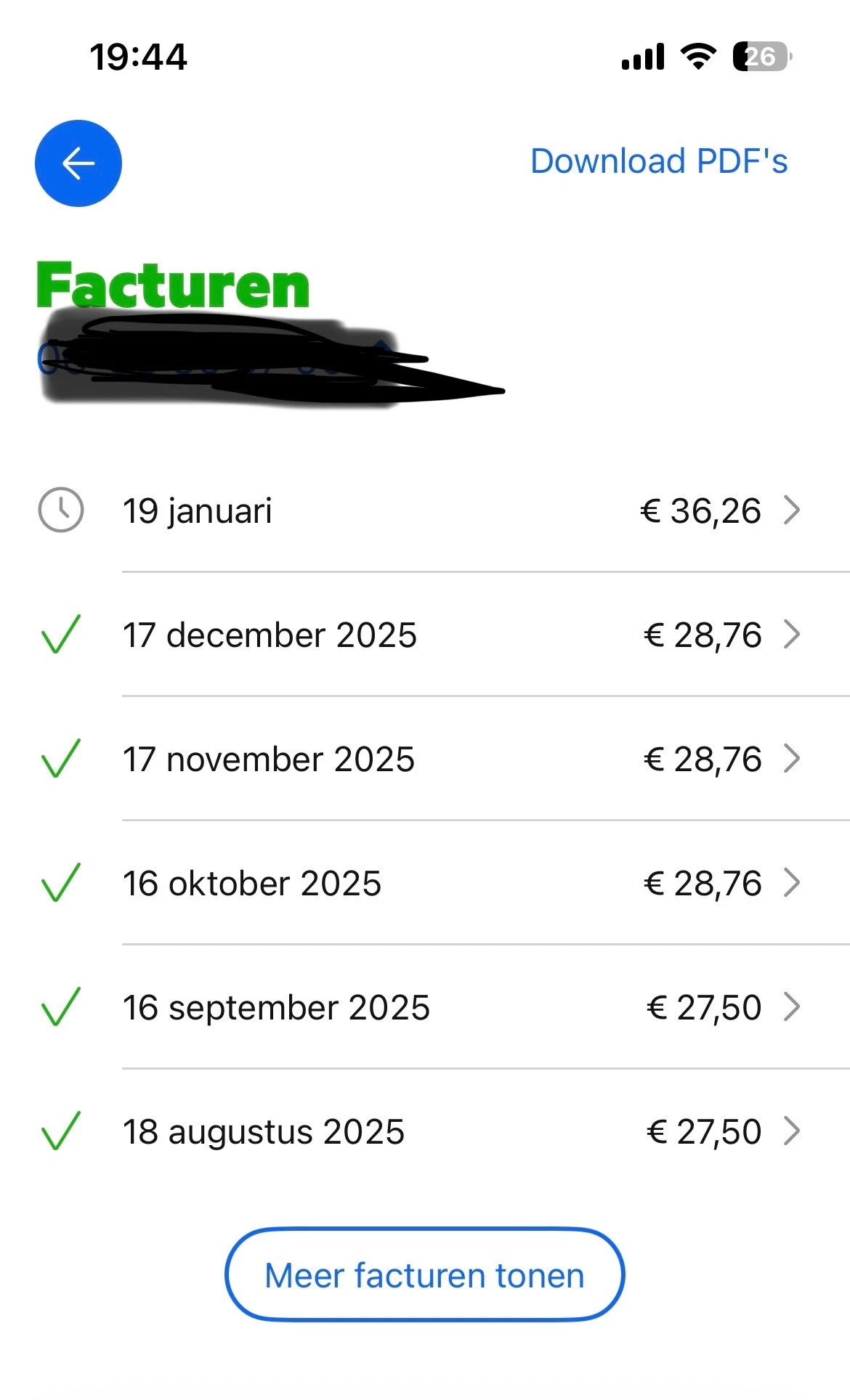Expand the 19 januari invoice chevron

[792, 510]
